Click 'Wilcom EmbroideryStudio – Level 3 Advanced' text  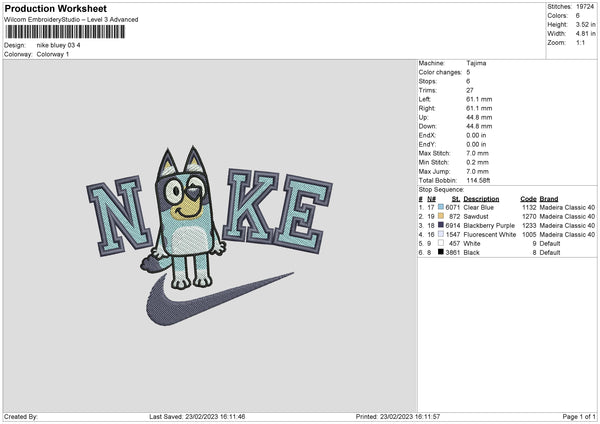pyautogui.click(x=71, y=20)
